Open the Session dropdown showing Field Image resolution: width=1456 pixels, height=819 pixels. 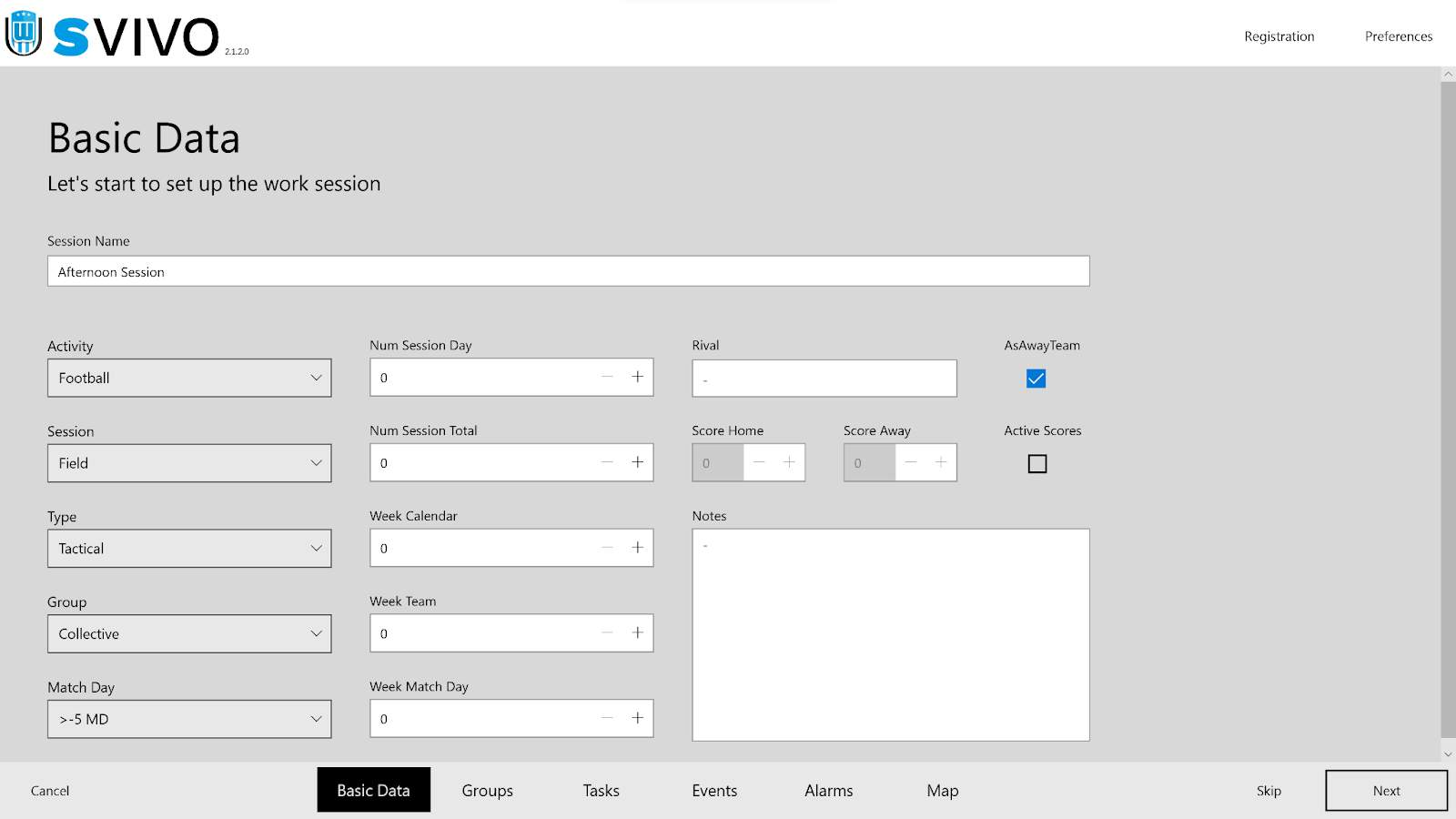pos(189,463)
